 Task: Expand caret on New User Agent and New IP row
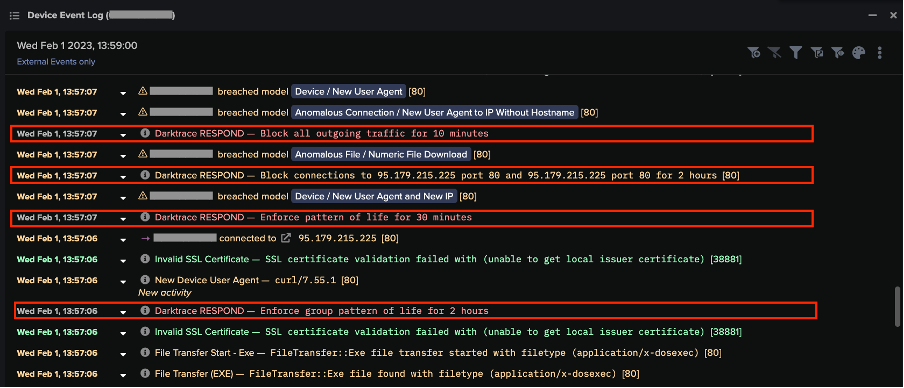click(x=123, y=197)
